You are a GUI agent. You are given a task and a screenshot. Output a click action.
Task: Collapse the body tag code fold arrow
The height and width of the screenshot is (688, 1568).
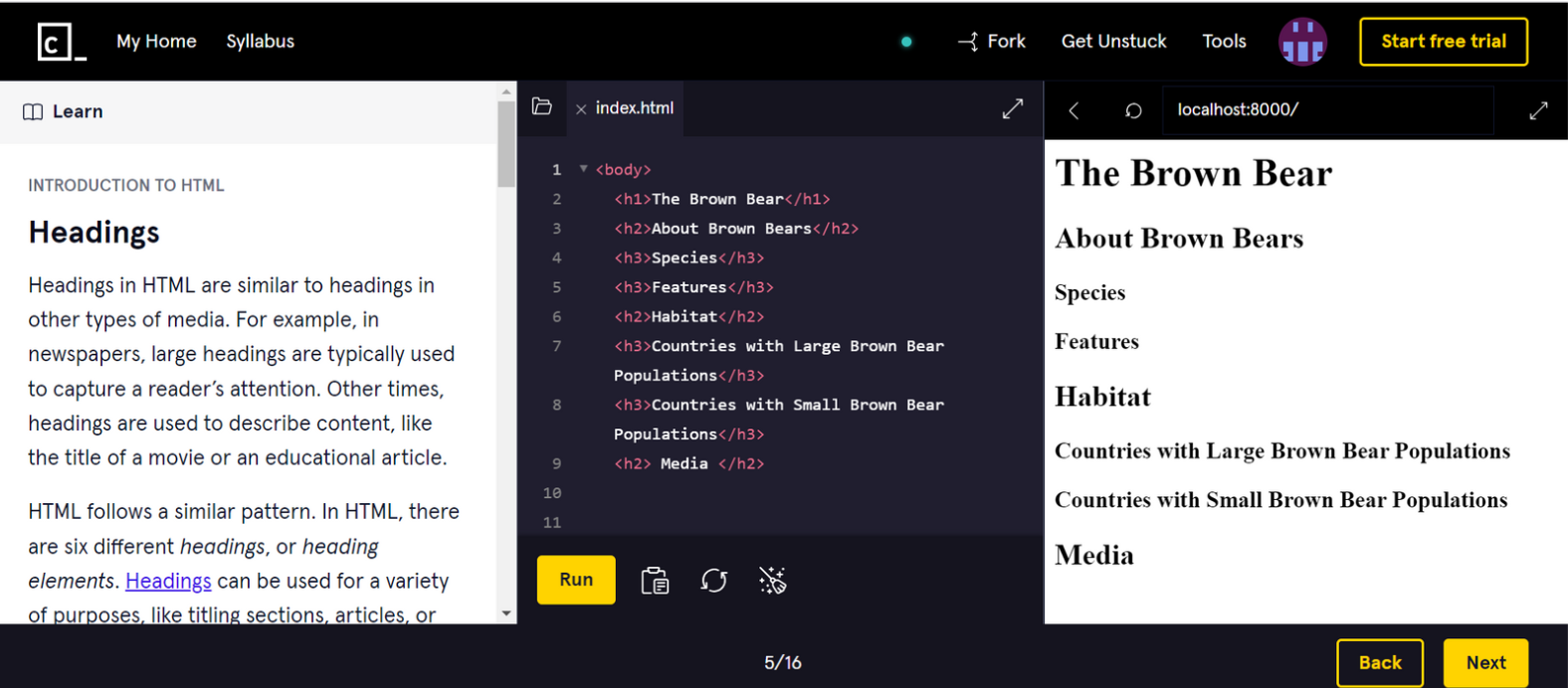click(584, 169)
